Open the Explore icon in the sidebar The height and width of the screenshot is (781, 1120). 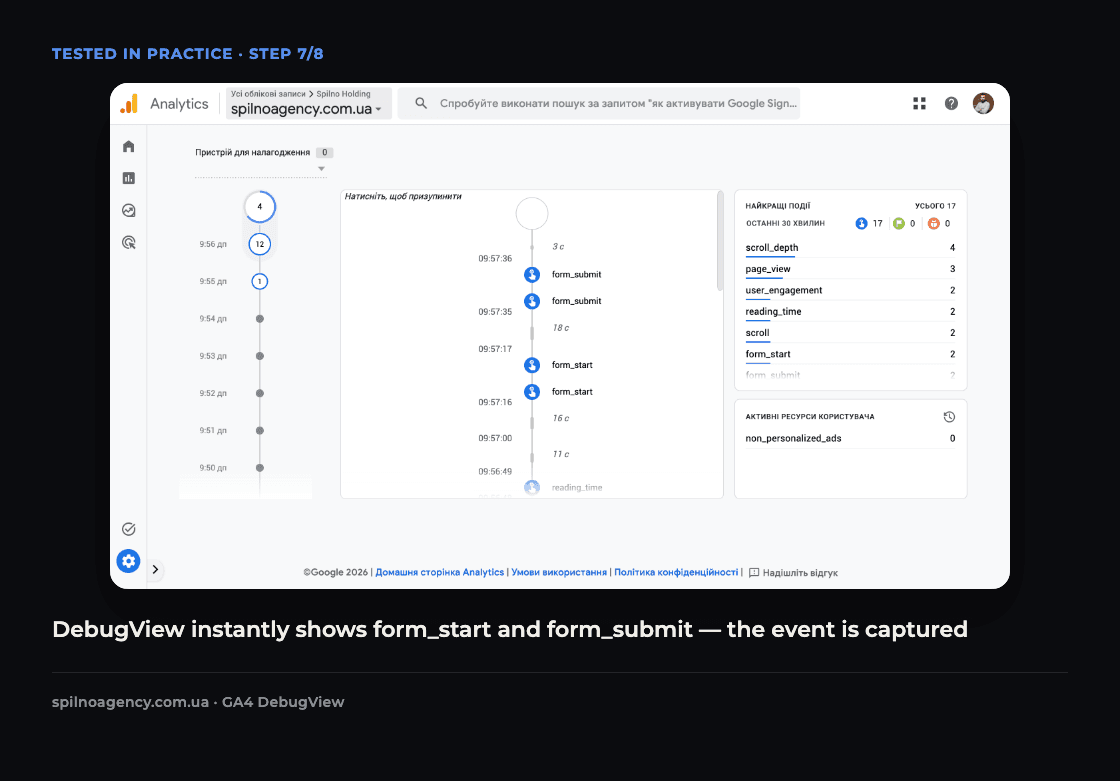[129, 210]
